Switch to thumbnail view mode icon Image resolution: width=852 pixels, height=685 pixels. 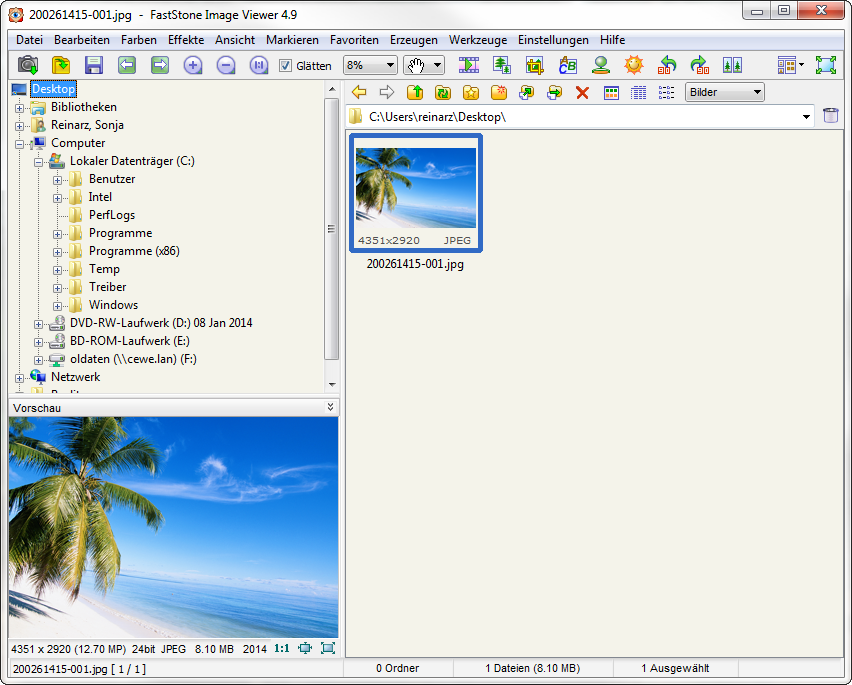point(611,92)
